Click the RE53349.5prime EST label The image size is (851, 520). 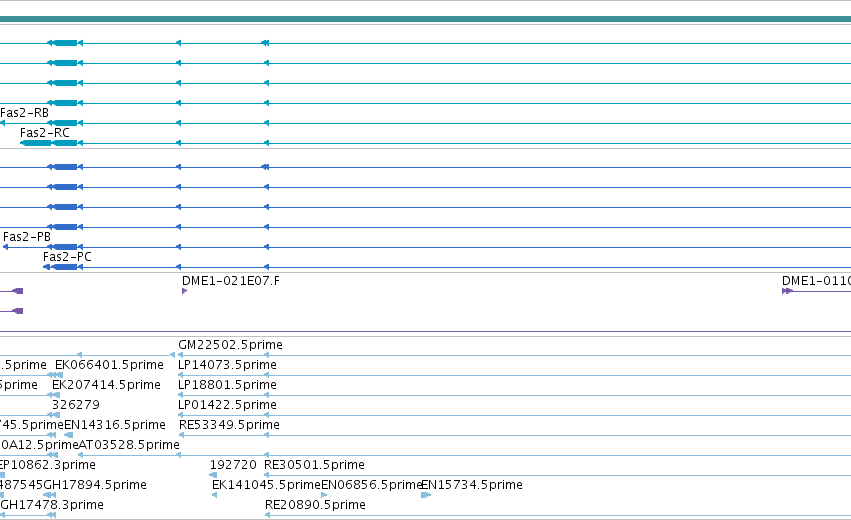point(229,425)
